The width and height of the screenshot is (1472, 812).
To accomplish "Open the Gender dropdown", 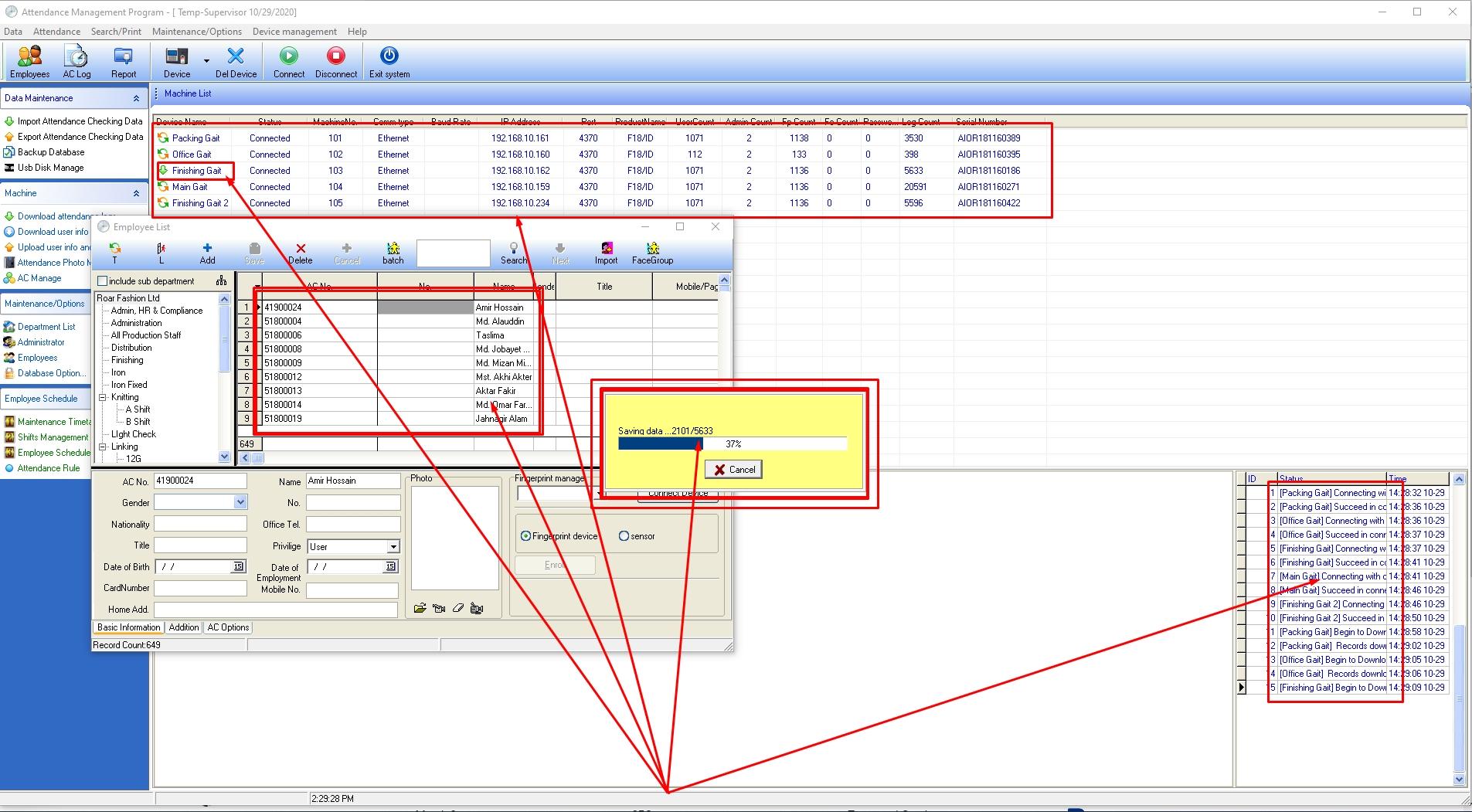I will (x=241, y=502).
